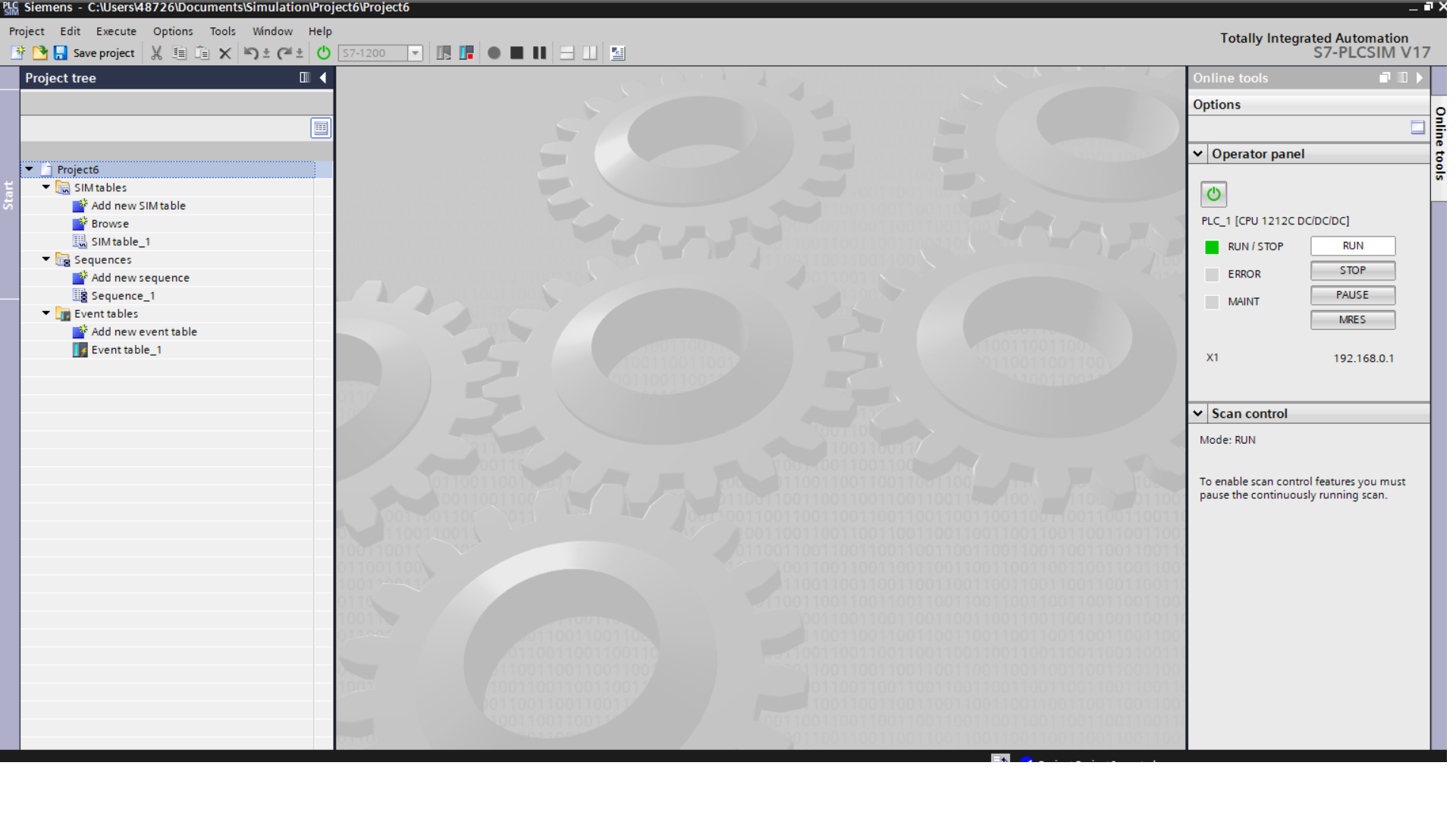Open the Window menu
The width and height of the screenshot is (1456, 819).
point(272,31)
